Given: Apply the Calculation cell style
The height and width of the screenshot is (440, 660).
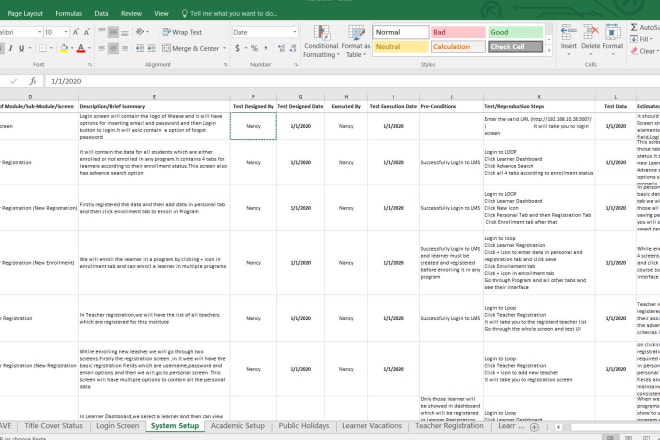Looking at the screenshot, I should [x=458, y=47].
